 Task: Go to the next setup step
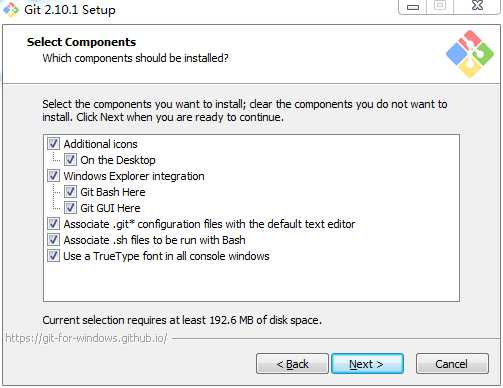367,364
